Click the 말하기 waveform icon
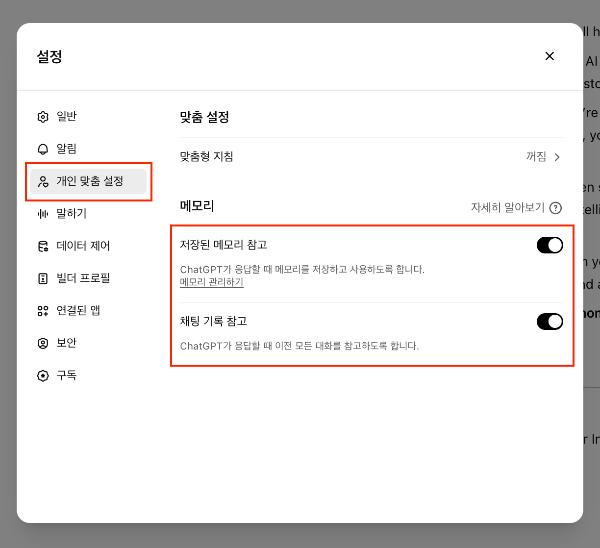Screen dimensions: 600x548 point(43,214)
